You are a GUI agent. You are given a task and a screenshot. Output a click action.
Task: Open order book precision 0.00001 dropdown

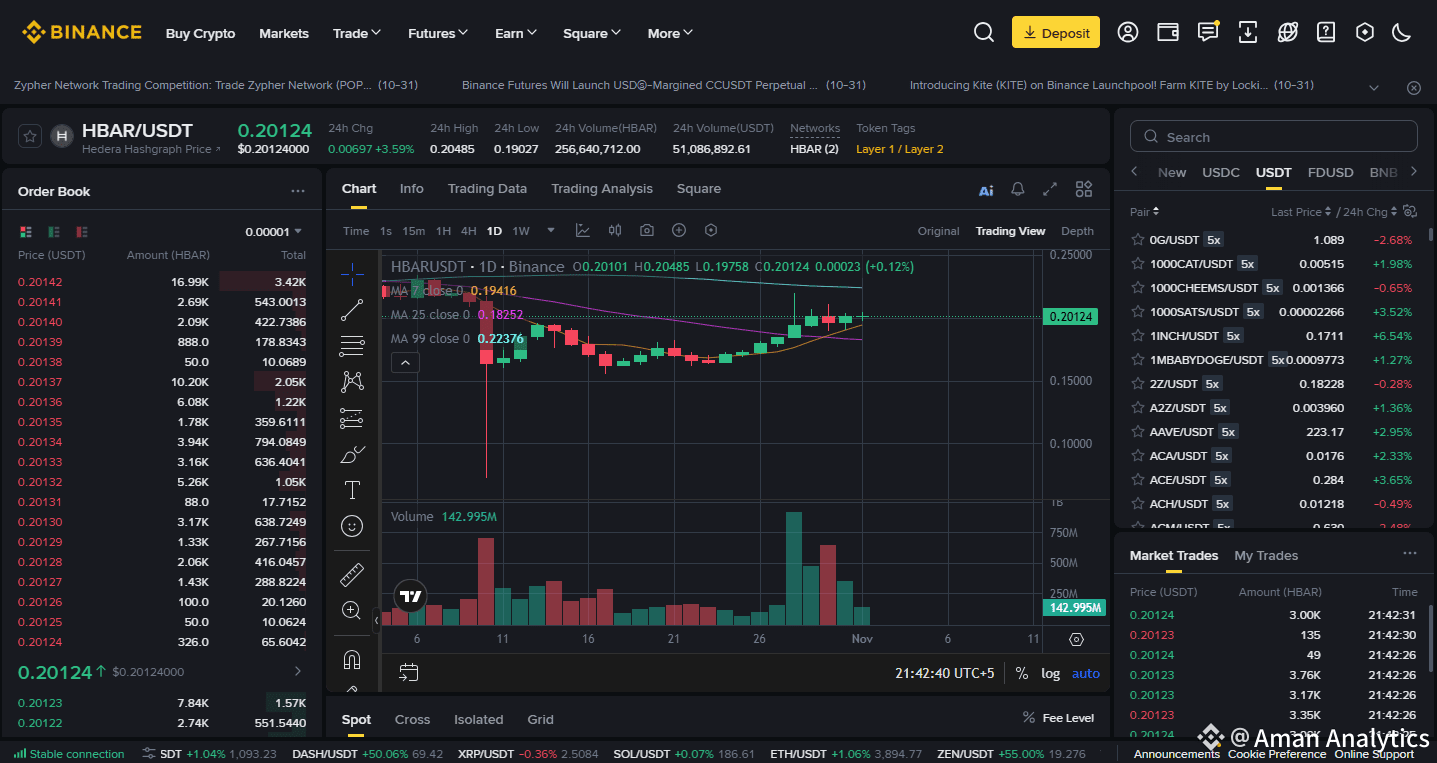274,232
